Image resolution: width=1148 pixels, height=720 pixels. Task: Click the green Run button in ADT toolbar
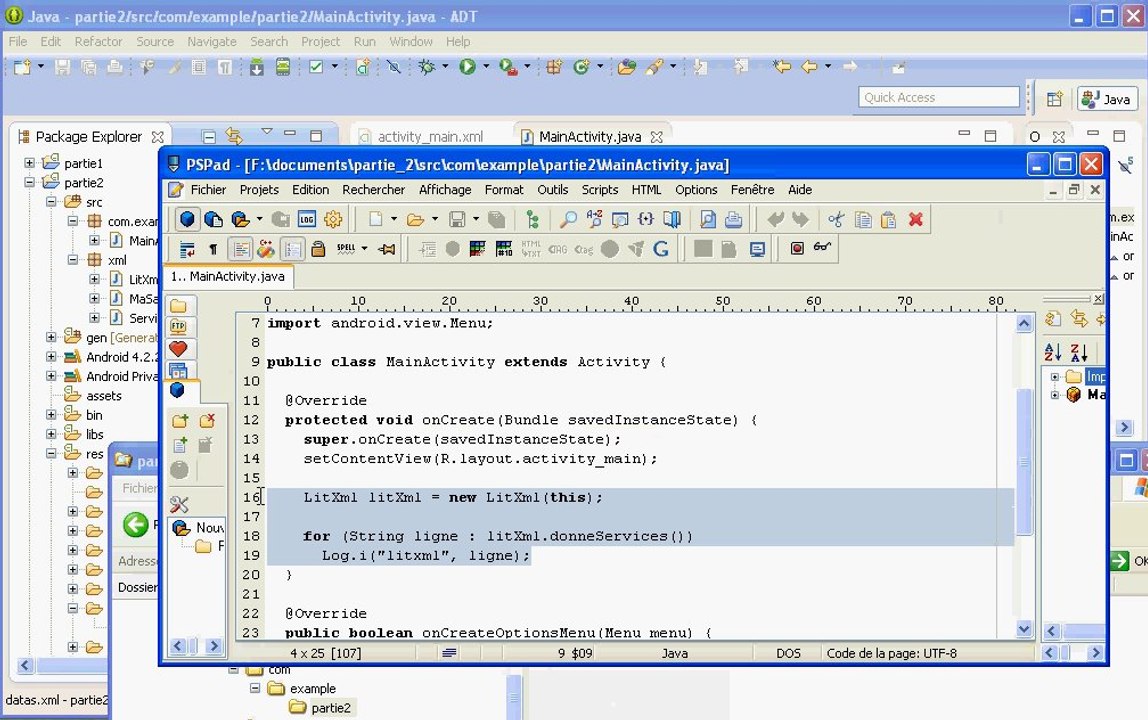pos(467,67)
